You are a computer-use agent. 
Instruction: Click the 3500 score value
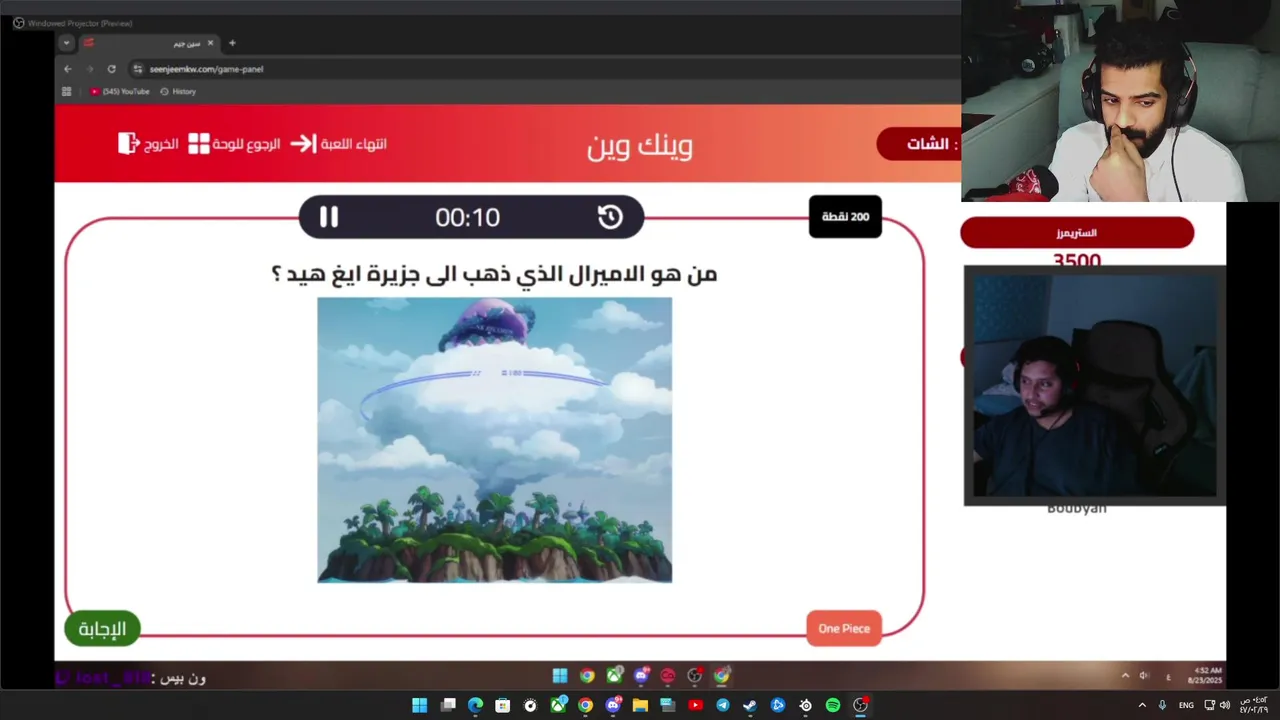tap(1077, 260)
